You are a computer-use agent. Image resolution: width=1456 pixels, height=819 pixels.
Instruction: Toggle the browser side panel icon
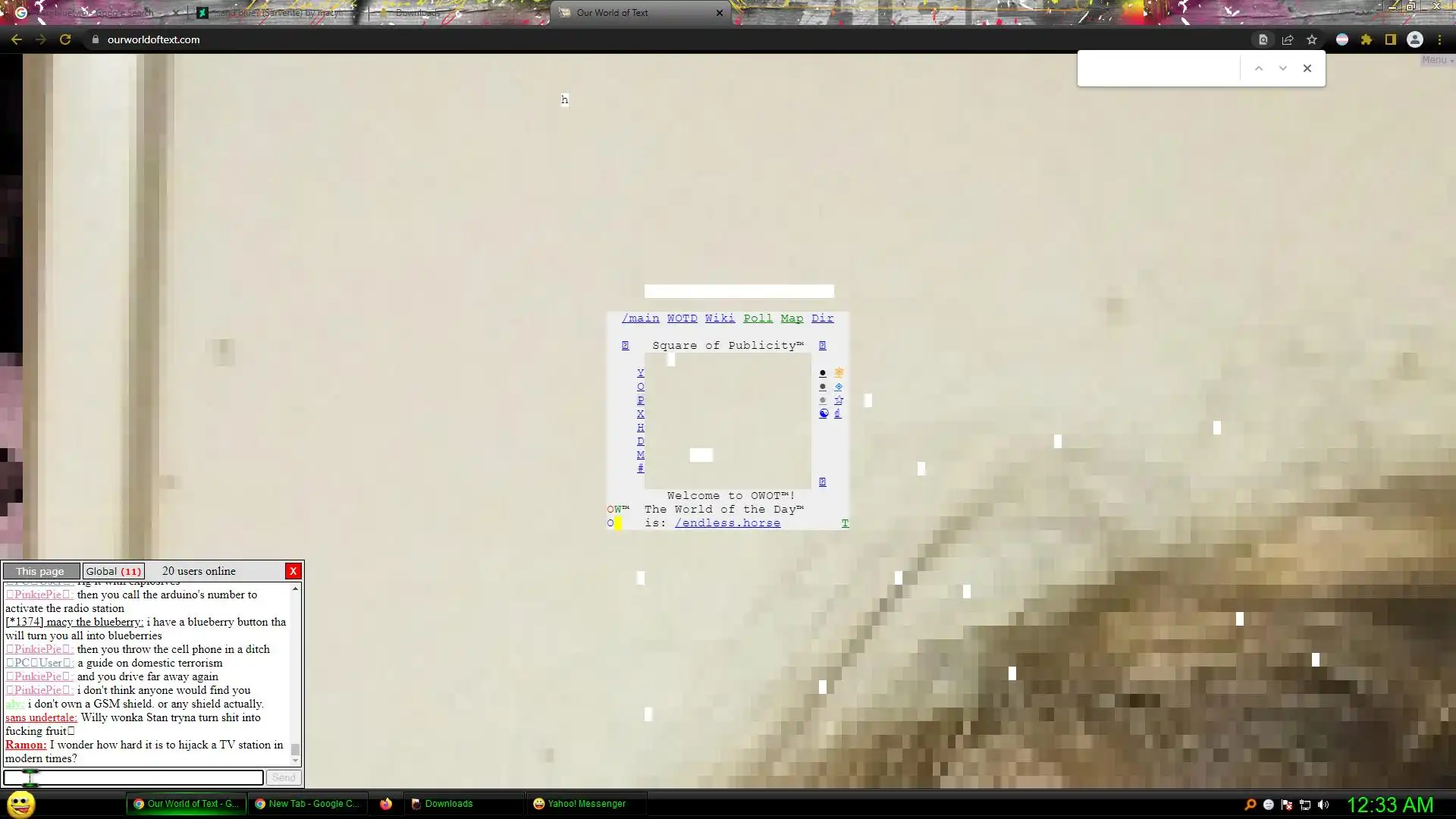click(1391, 39)
